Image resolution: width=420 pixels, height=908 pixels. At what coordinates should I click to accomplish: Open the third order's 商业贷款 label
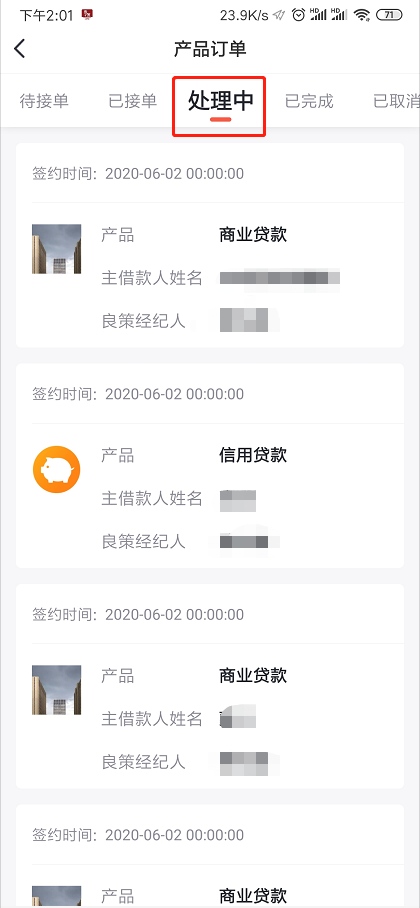[253, 675]
